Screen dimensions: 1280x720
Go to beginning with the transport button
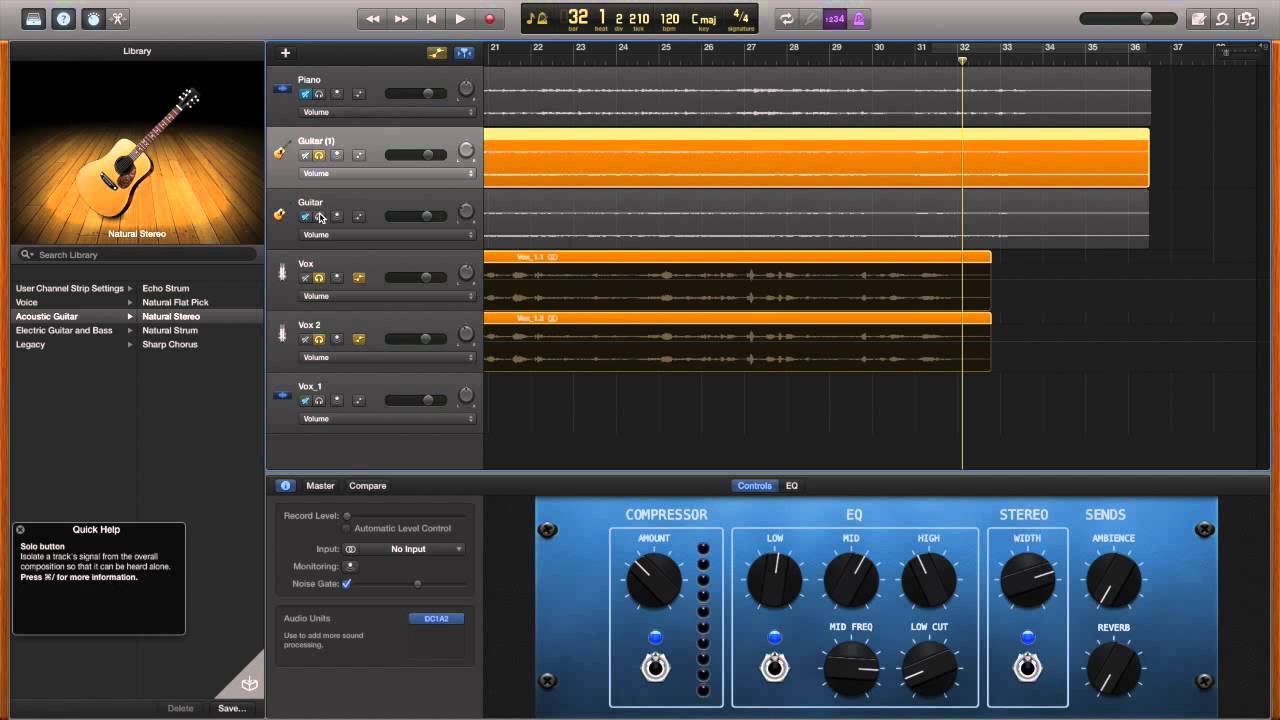(431, 18)
